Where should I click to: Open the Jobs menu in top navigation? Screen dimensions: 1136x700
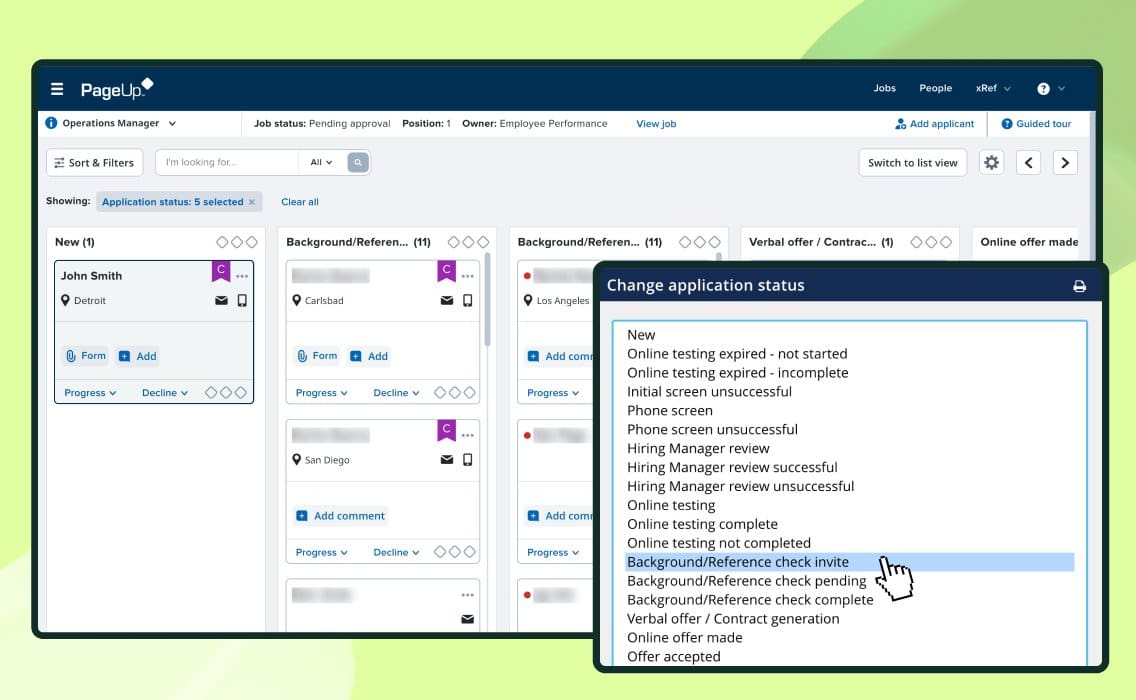pos(884,88)
